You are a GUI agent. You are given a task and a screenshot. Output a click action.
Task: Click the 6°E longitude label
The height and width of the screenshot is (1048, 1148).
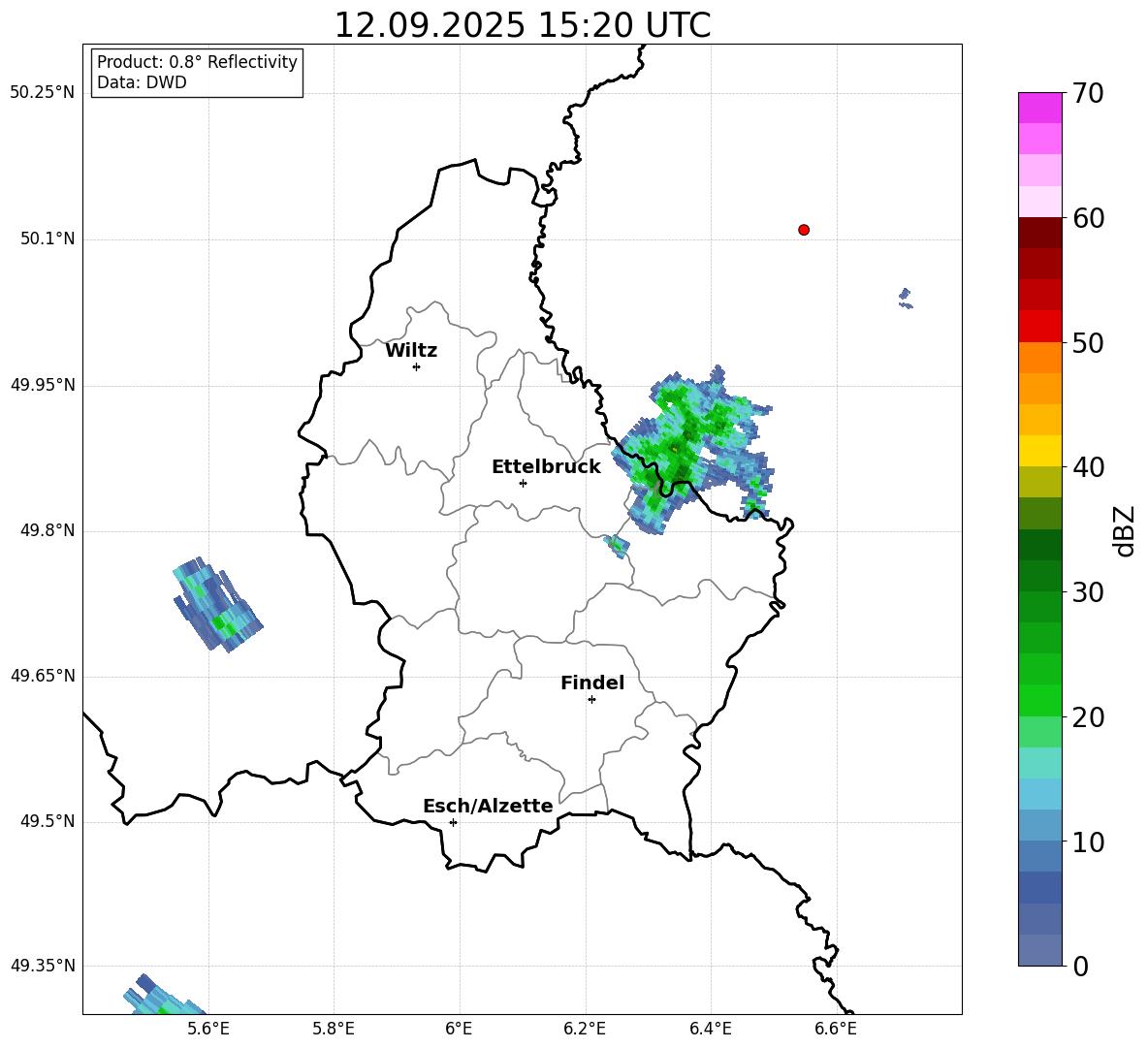pos(459,1029)
